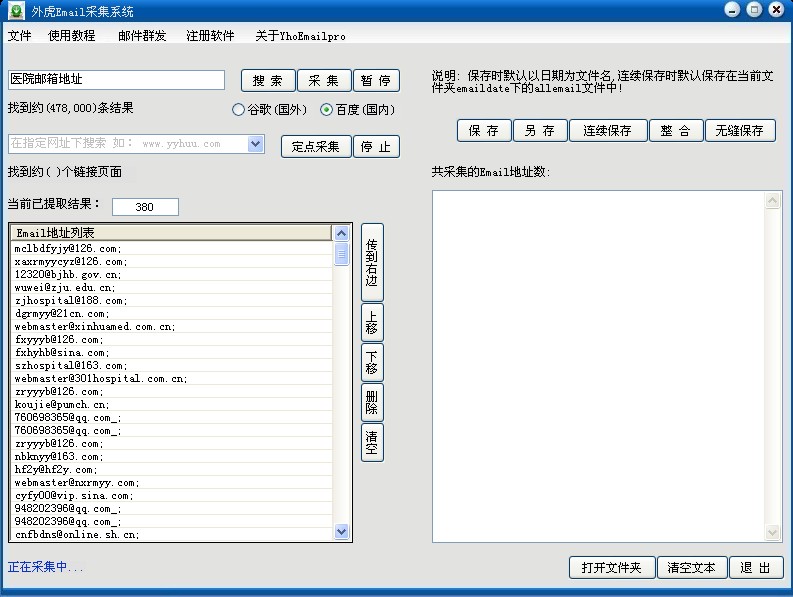The image size is (793, 597).
Task: Select row webmaster@nxrmyy.com
Action: click(x=171, y=482)
